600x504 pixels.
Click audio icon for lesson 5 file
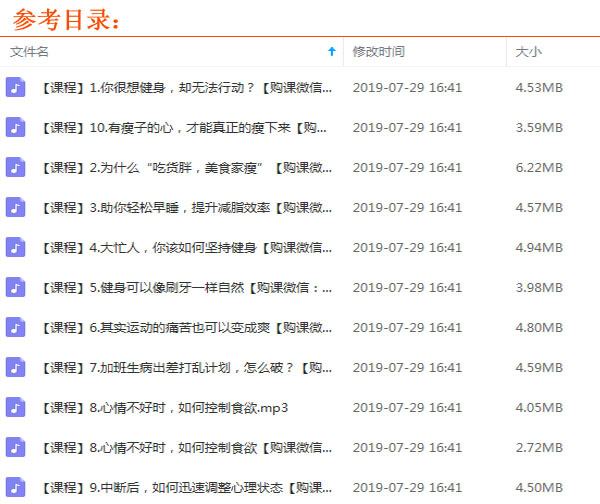[x=15, y=287]
